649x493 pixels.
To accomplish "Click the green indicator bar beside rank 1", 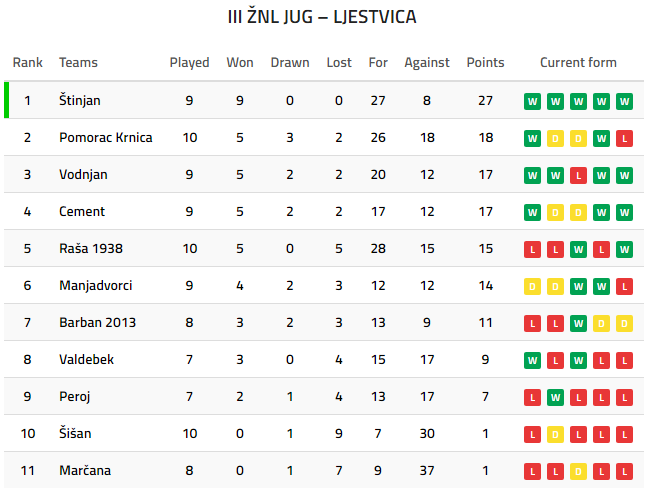I will tap(6, 101).
